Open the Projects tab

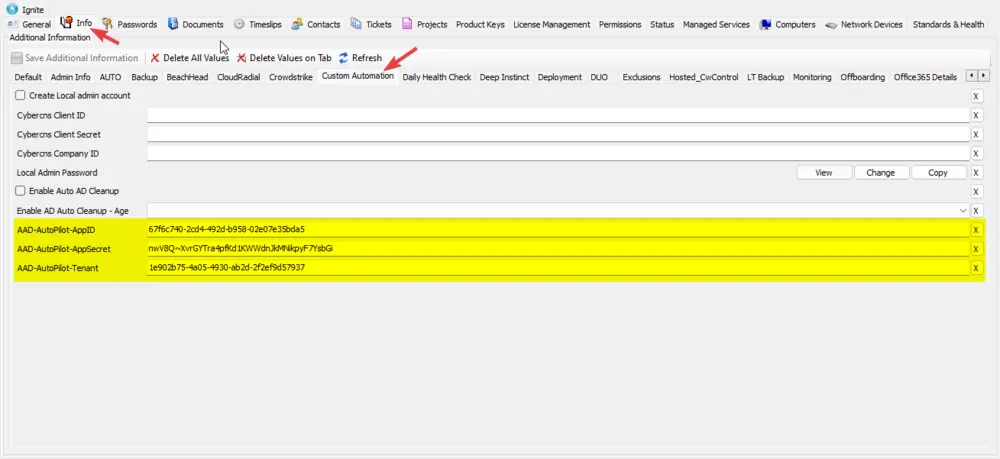[x=425, y=24]
